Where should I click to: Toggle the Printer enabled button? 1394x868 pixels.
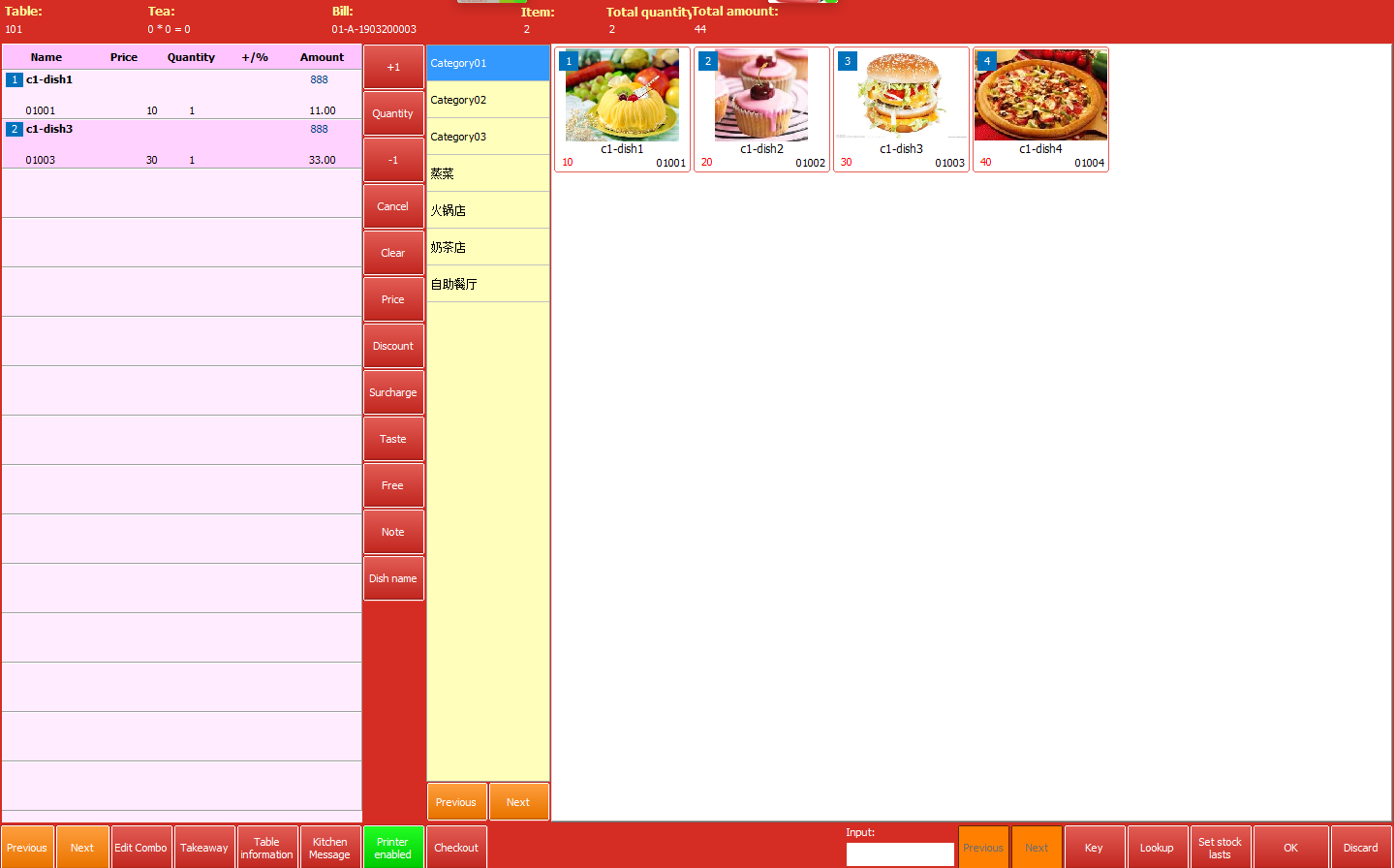pyautogui.click(x=393, y=848)
